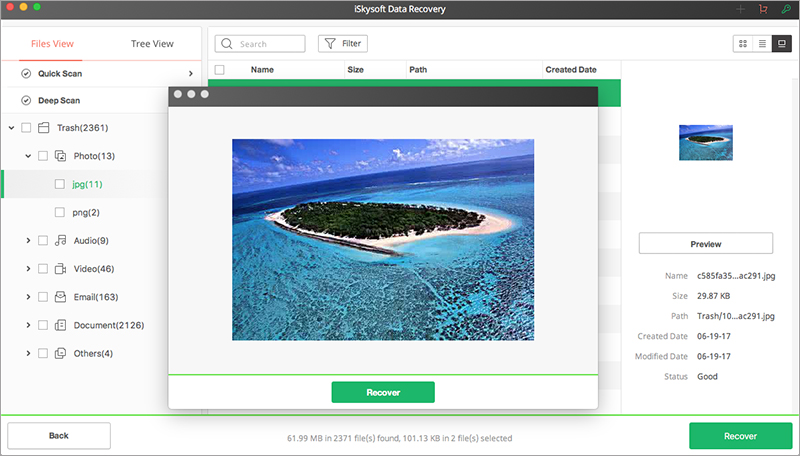Open the shopping cart purchase icon
The height and width of the screenshot is (456, 800).
click(x=763, y=9)
